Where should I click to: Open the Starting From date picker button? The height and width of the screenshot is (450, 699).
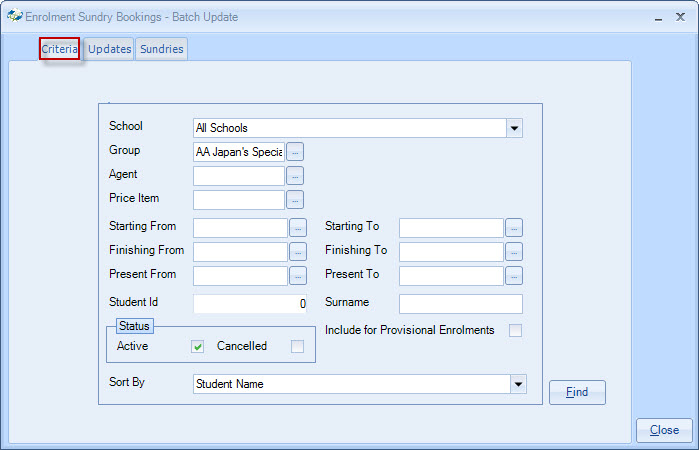tap(298, 227)
